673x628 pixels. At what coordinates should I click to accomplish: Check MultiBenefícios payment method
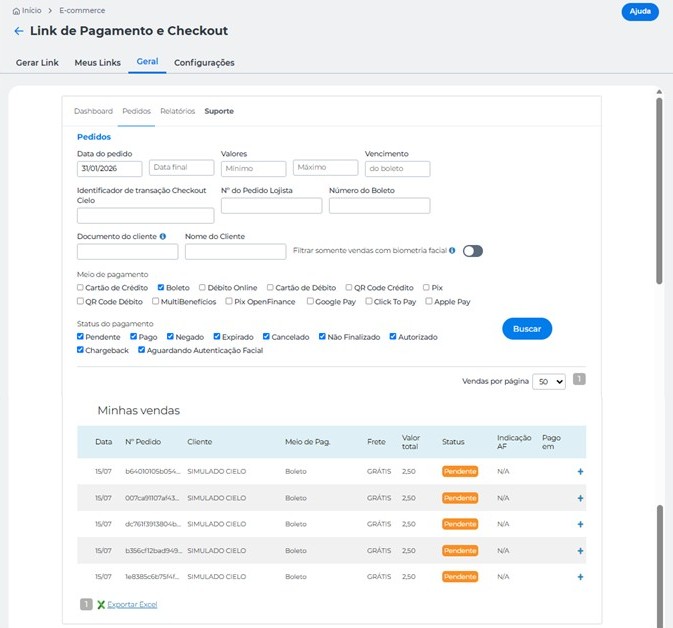155,301
